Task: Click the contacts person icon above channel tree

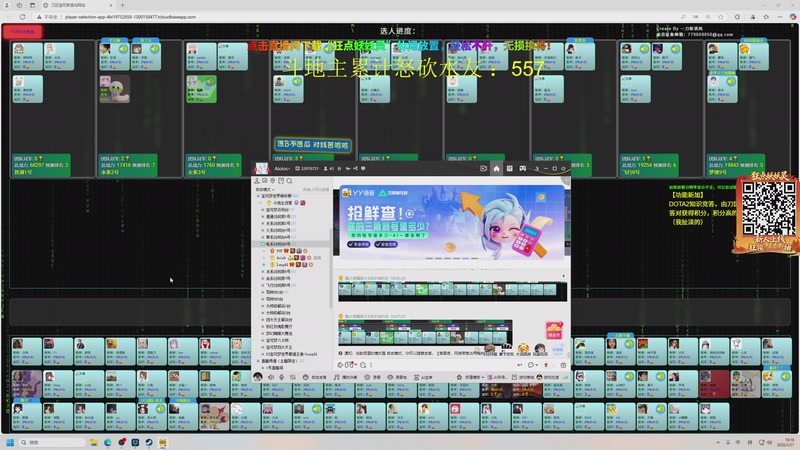Action: click(x=257, y=181)
